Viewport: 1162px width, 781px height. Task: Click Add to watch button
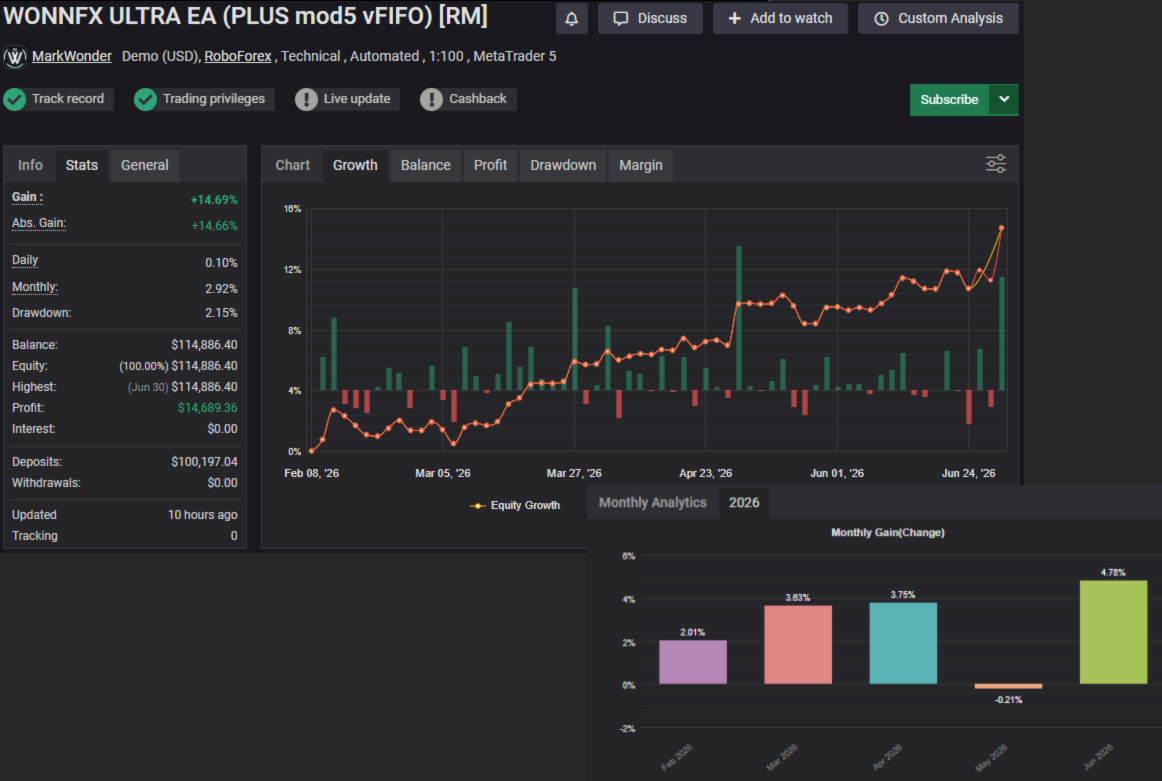click(x=780, y=19)
